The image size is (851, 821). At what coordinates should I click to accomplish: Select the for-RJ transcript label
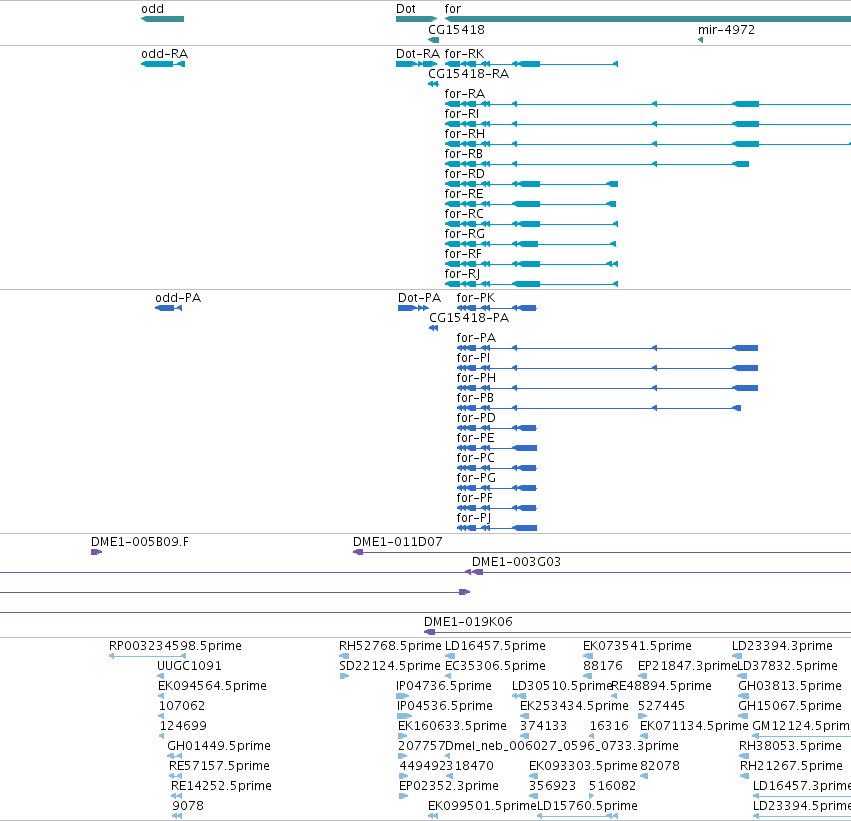(462, 273)
